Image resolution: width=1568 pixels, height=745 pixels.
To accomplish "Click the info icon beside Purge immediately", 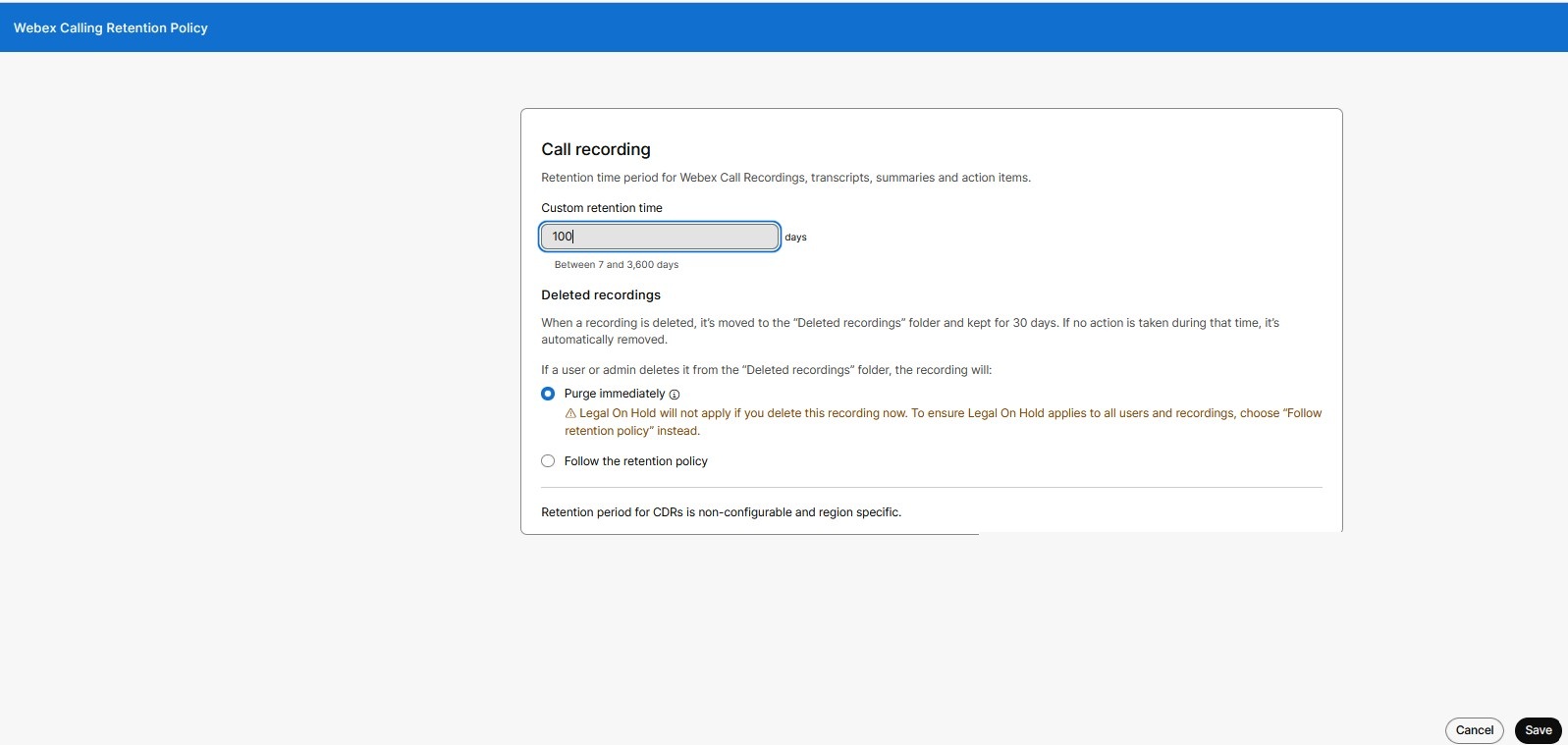I will 675,395.
